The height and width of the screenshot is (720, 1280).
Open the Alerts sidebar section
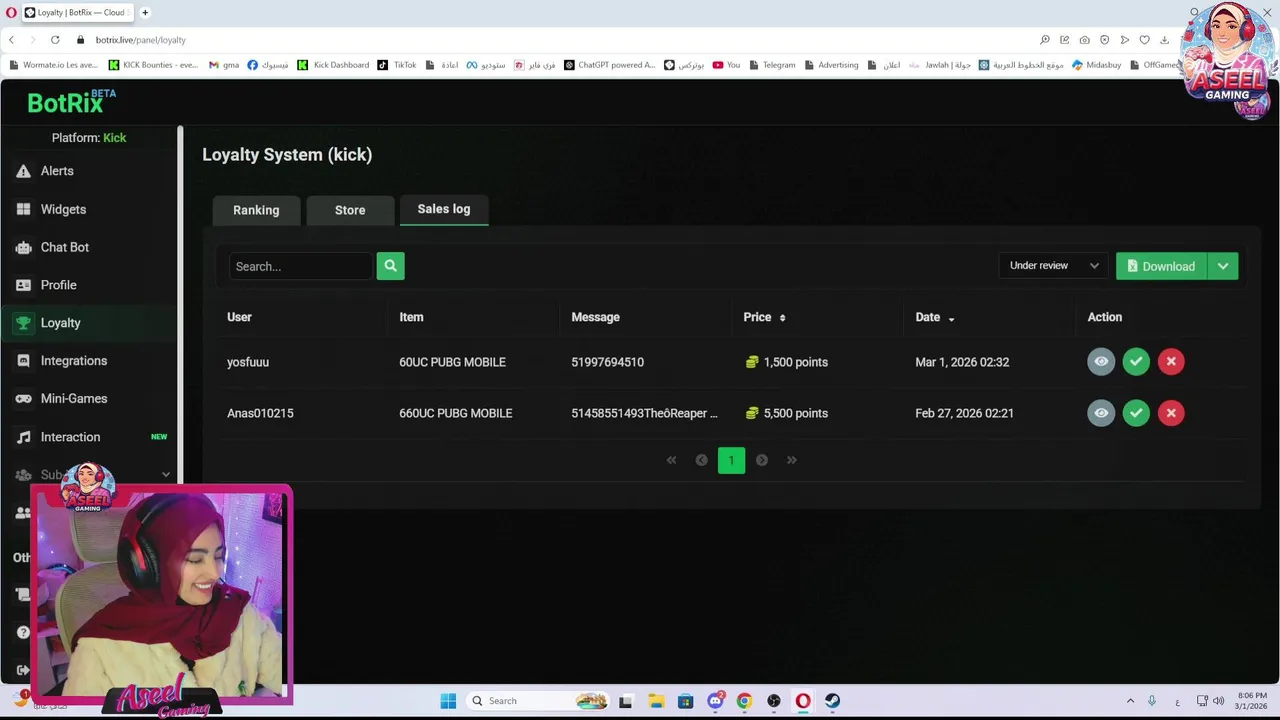pyautogui.click(x=57, y=171)
